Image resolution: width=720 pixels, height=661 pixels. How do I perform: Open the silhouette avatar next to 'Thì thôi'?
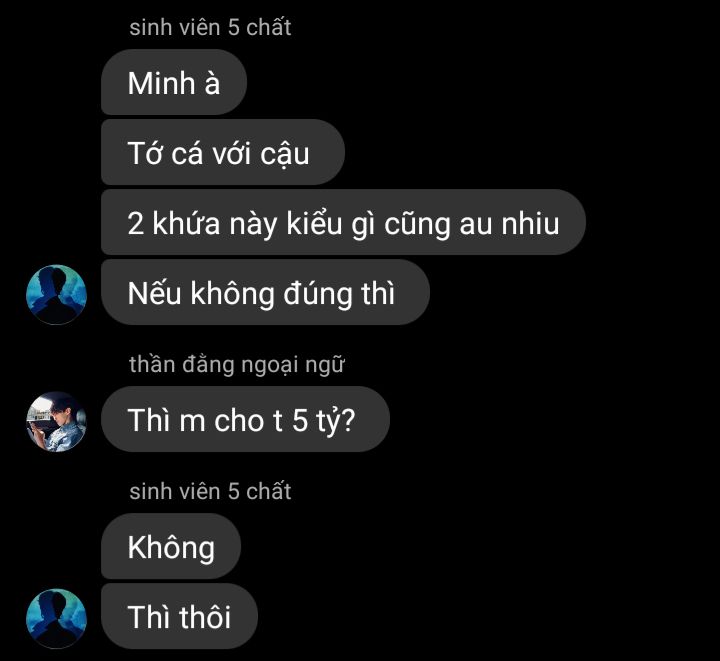56,618
